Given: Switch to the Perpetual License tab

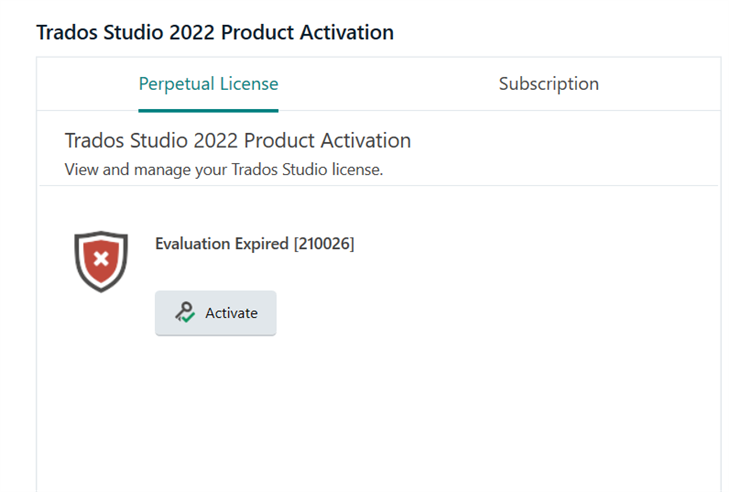Looking at the screenshot, I should pos(208,84).
